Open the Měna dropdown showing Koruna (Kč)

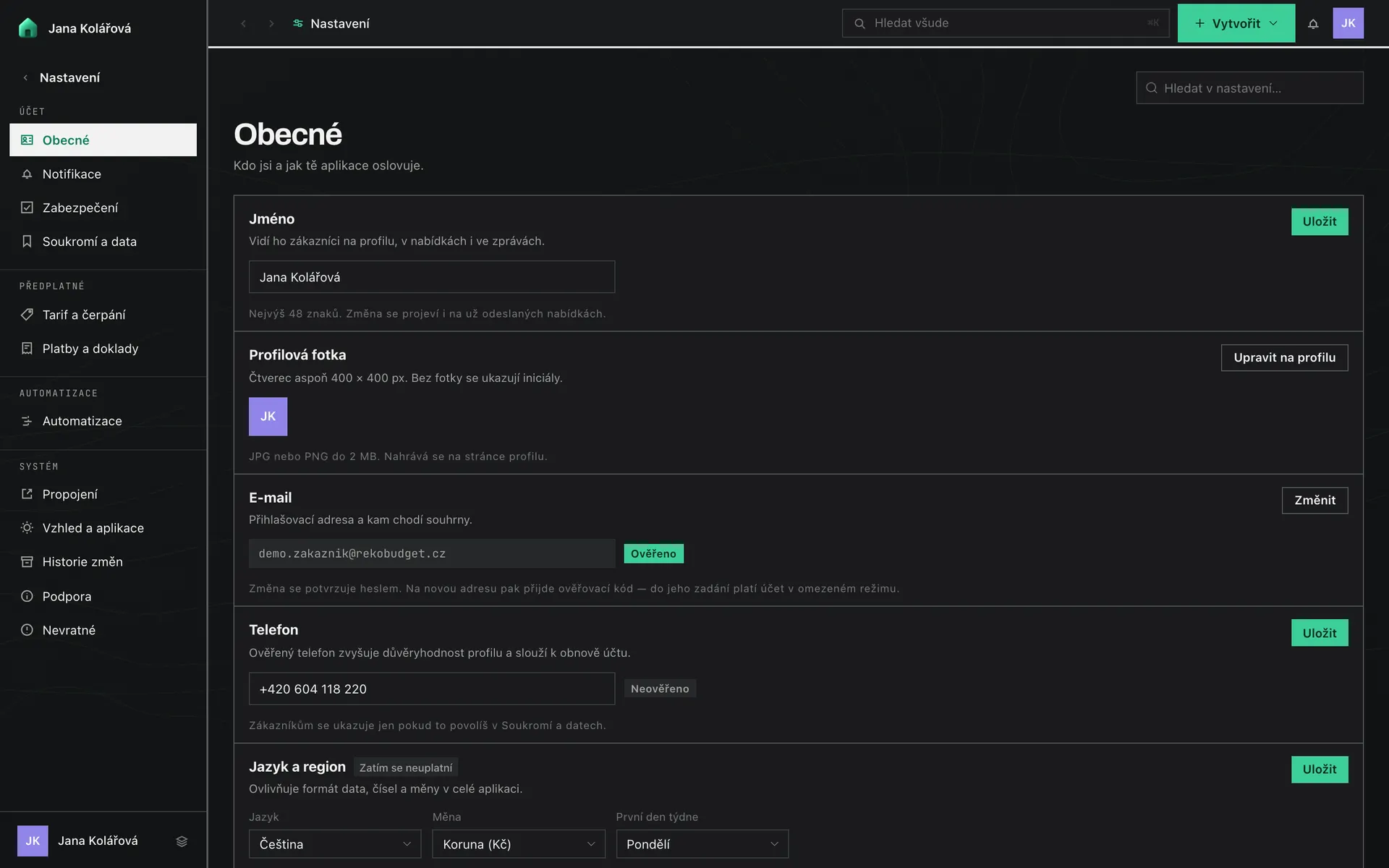[519, 844]
